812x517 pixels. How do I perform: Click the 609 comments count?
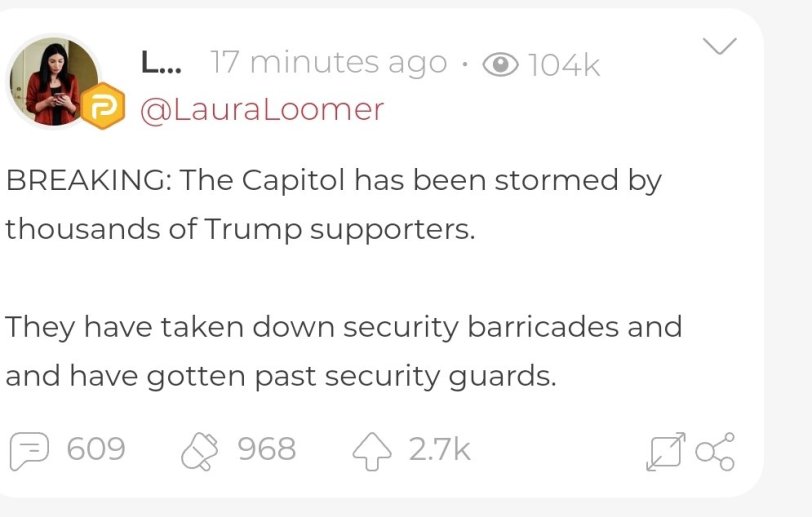96,450
